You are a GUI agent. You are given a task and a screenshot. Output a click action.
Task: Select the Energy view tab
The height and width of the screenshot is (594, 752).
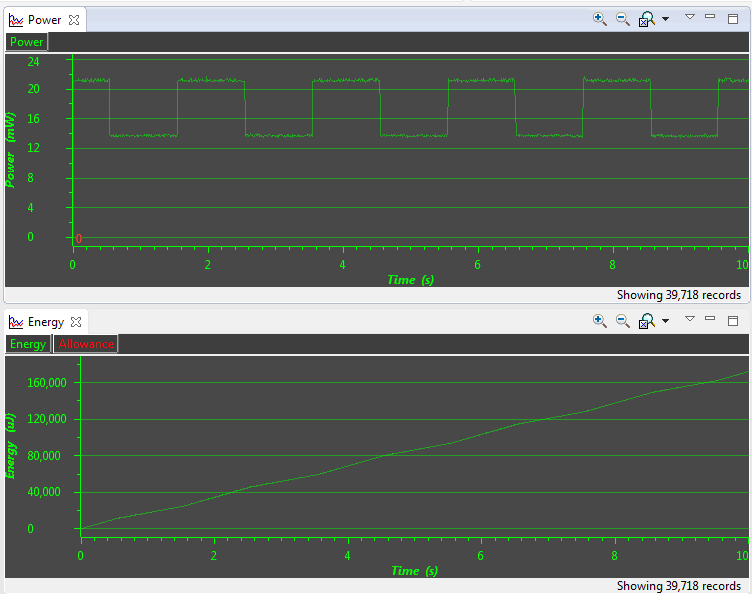pos(46,322)
